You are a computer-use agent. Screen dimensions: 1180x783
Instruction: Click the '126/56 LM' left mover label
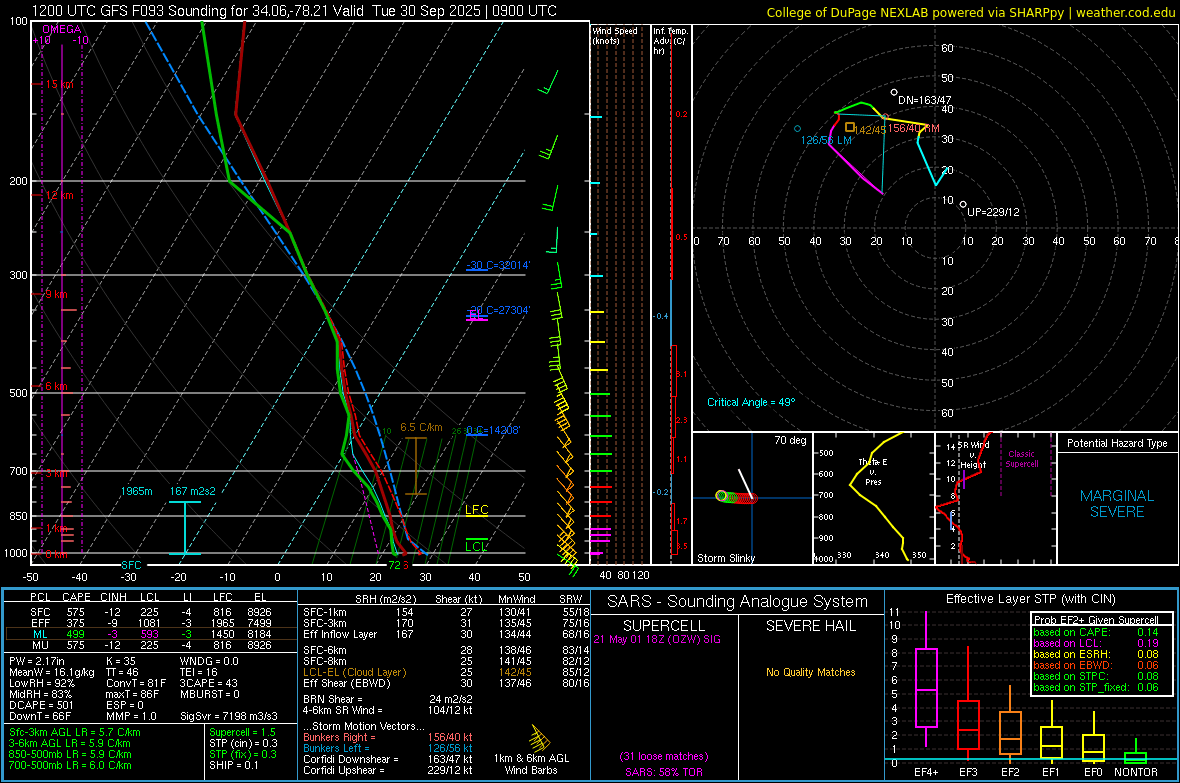pyautogui.click(x=826, y=140)
